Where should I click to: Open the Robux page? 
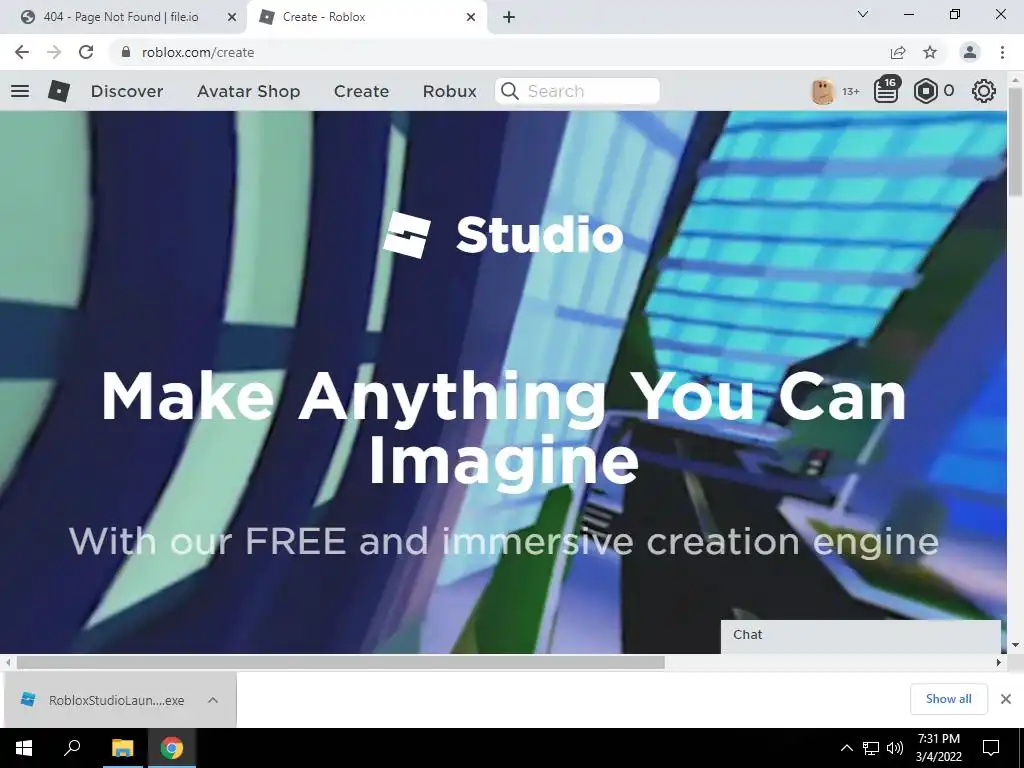[x=449, y=91]
